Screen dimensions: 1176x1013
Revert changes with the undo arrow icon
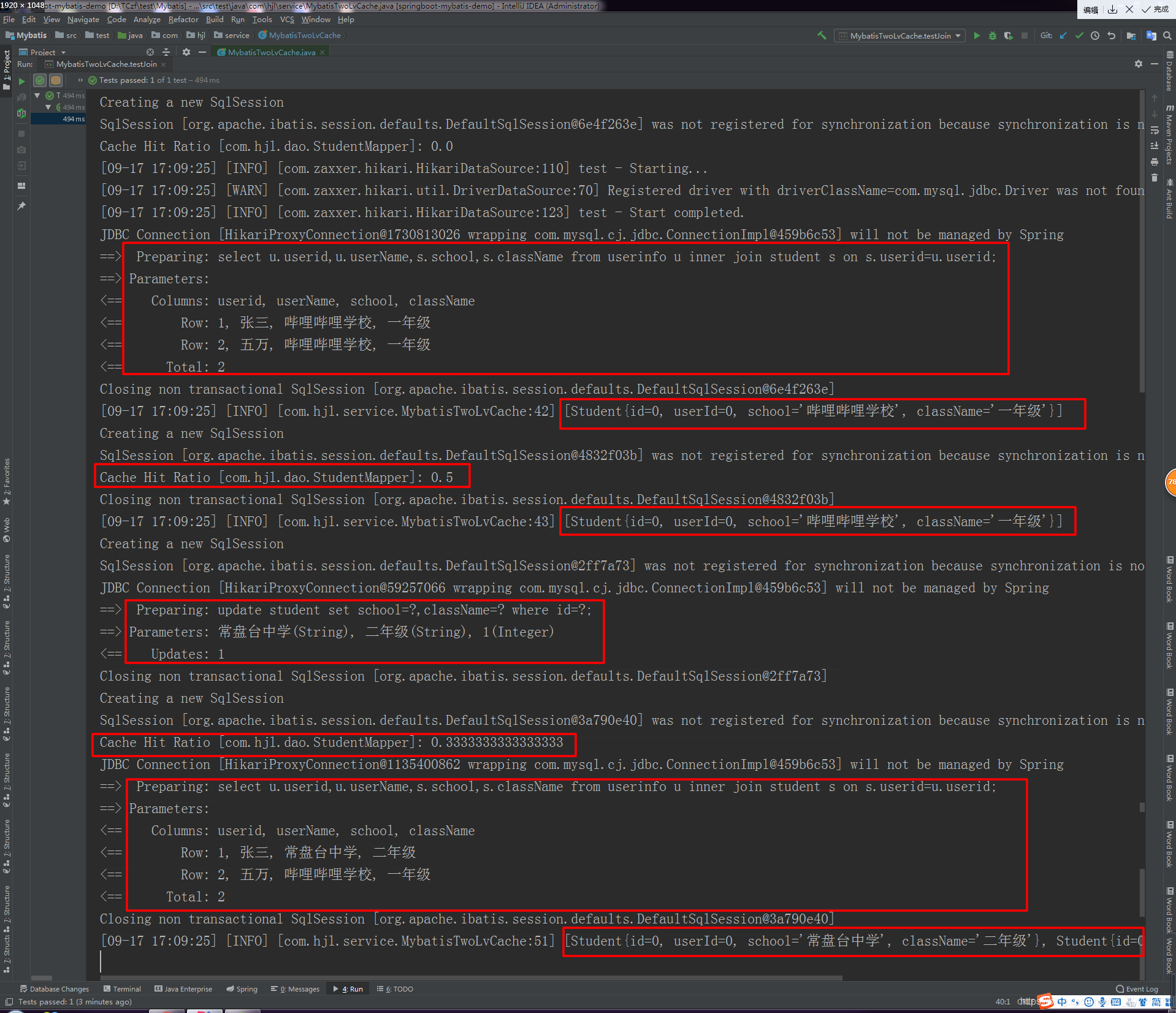(1111, 36)
